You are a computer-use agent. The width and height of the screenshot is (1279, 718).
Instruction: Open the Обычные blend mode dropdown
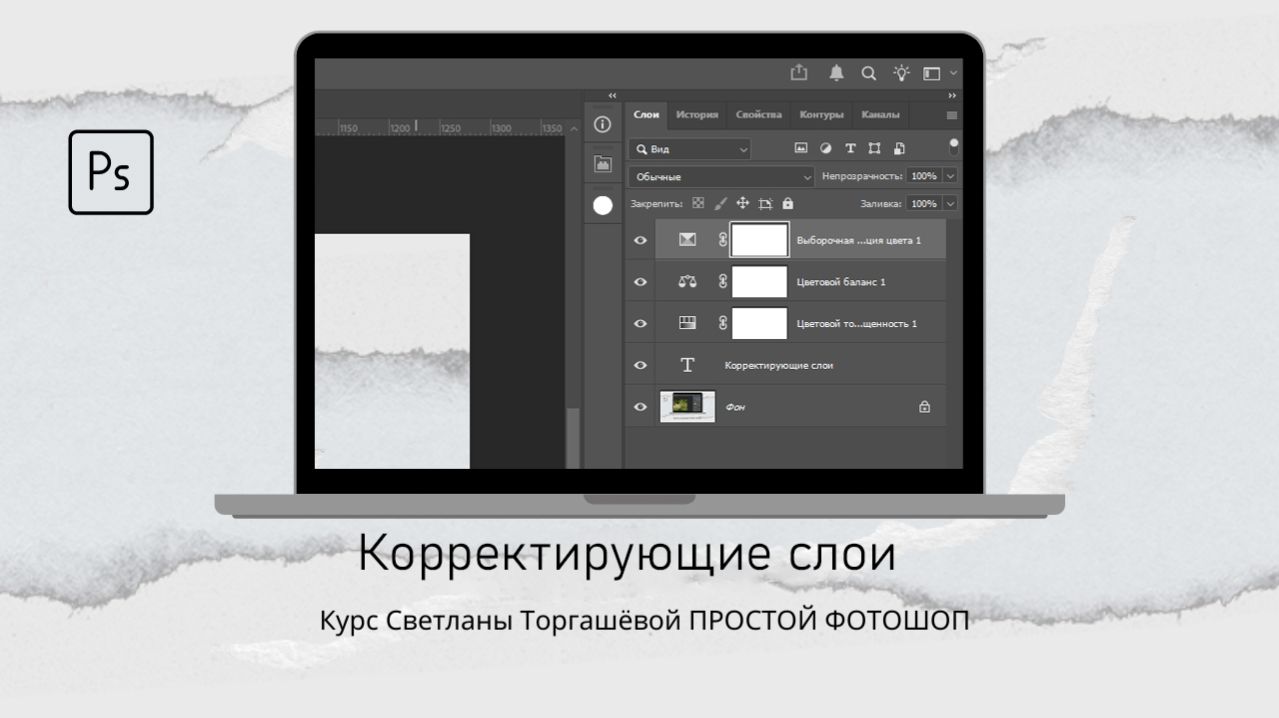tap(722, 176)
